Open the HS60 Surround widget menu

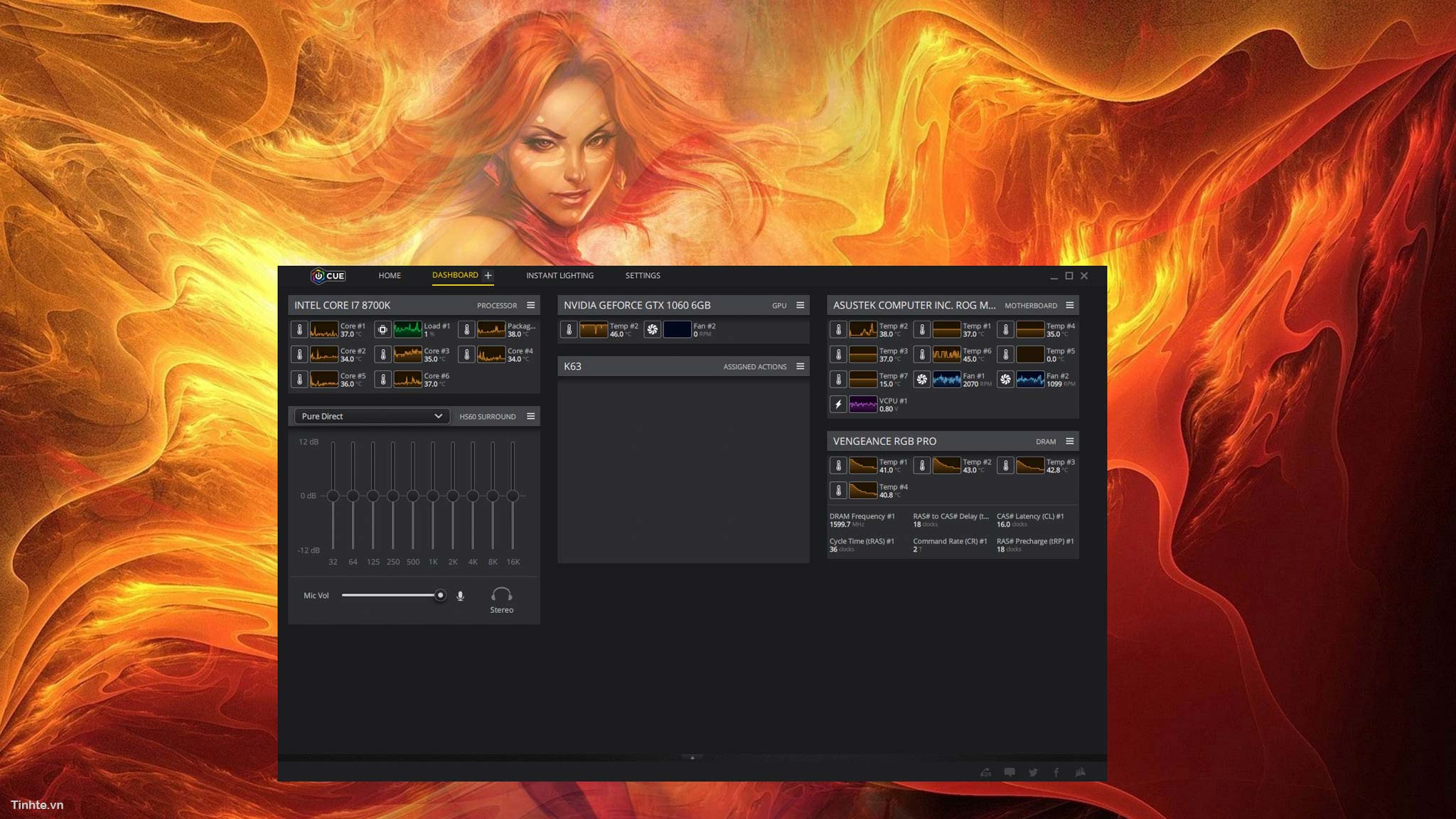[x=530, y=416]
